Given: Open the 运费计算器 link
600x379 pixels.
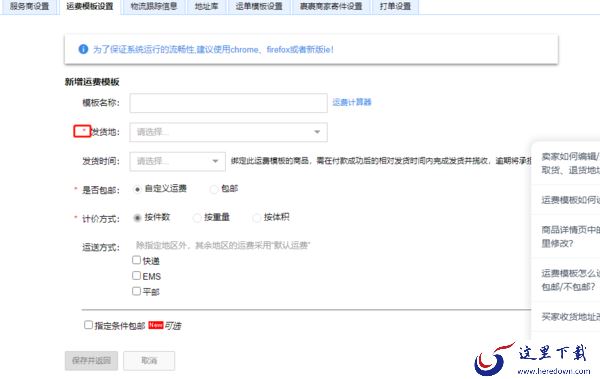Looking at the screenshot, I should point(352,102).
